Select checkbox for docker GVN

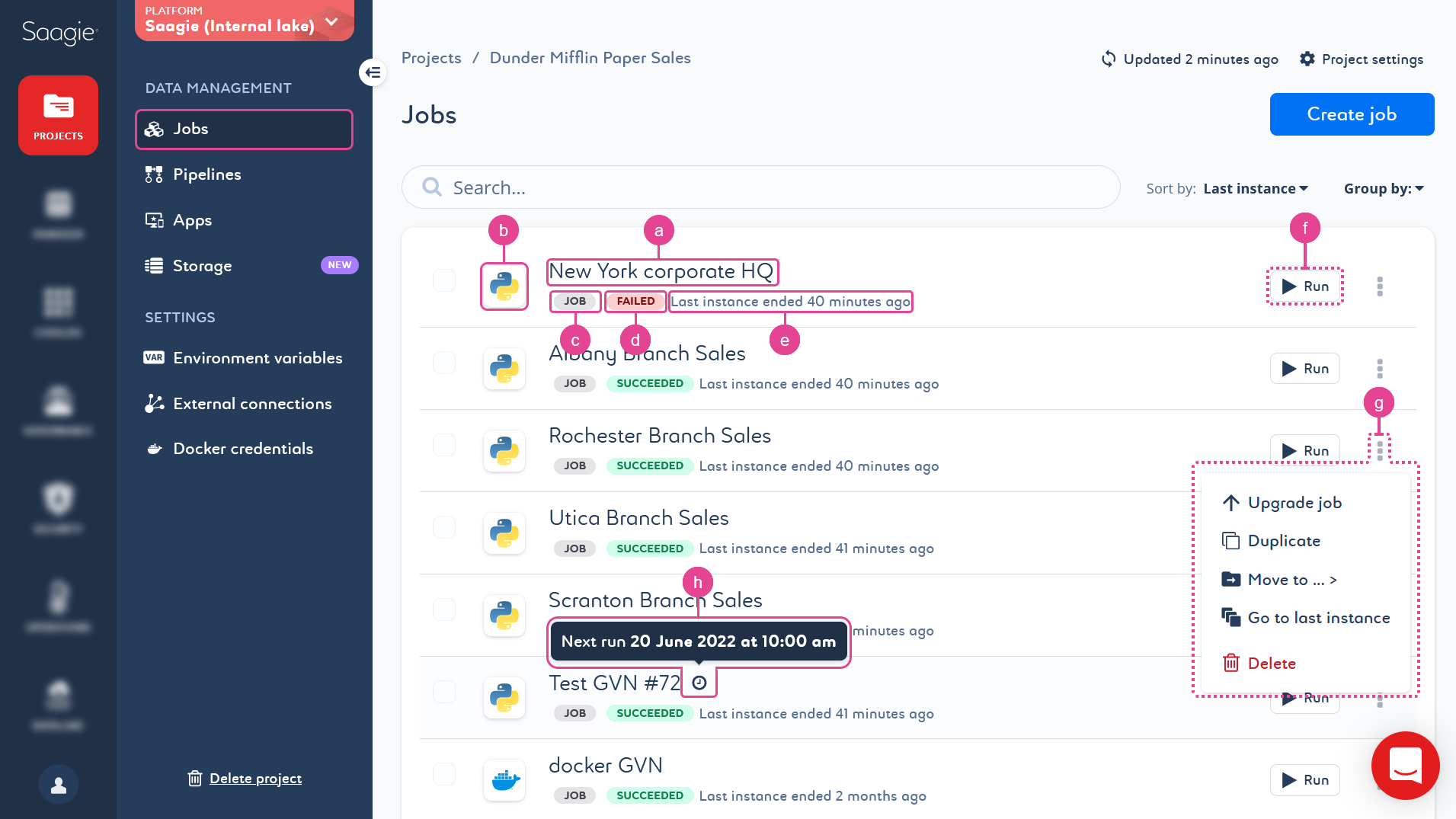pyautogui.click(x=444, y=774)
